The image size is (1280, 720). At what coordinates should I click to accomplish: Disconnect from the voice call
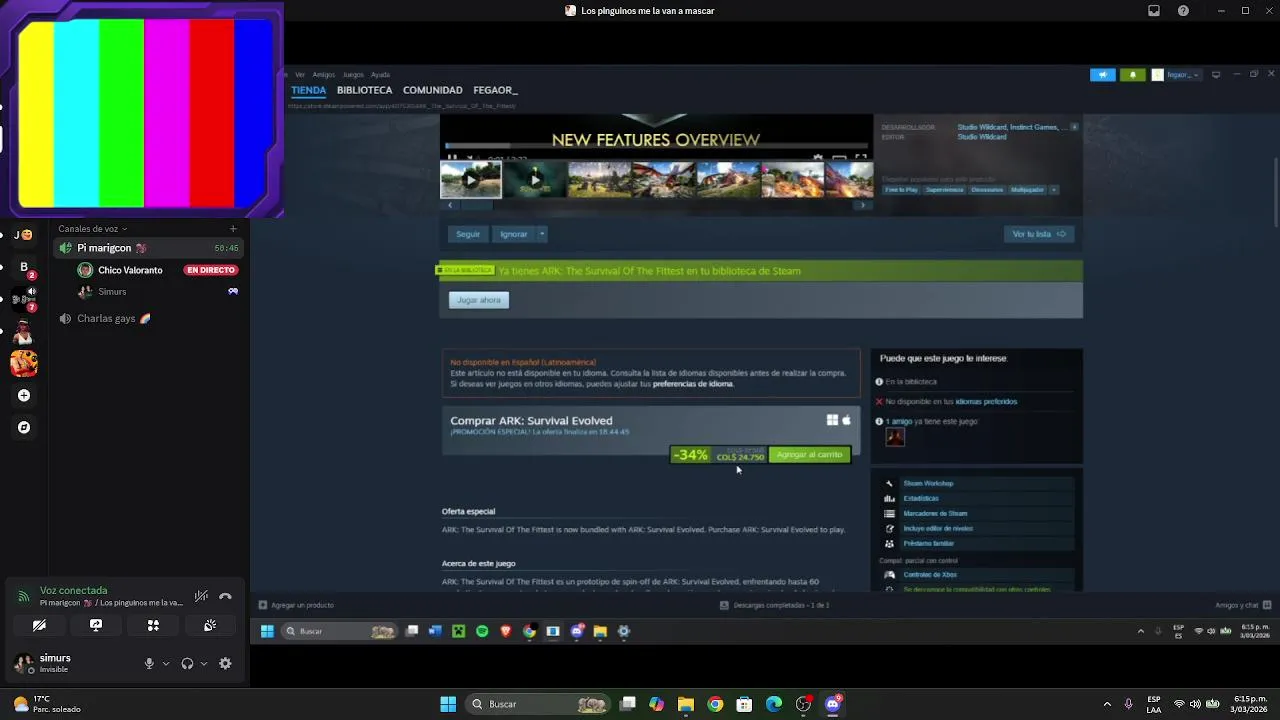[x=225, y=596]
